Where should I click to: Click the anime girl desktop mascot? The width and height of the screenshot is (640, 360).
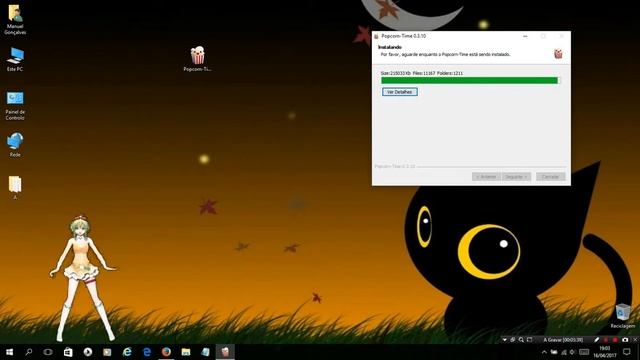pyautogui.click(x=83, y=278)
